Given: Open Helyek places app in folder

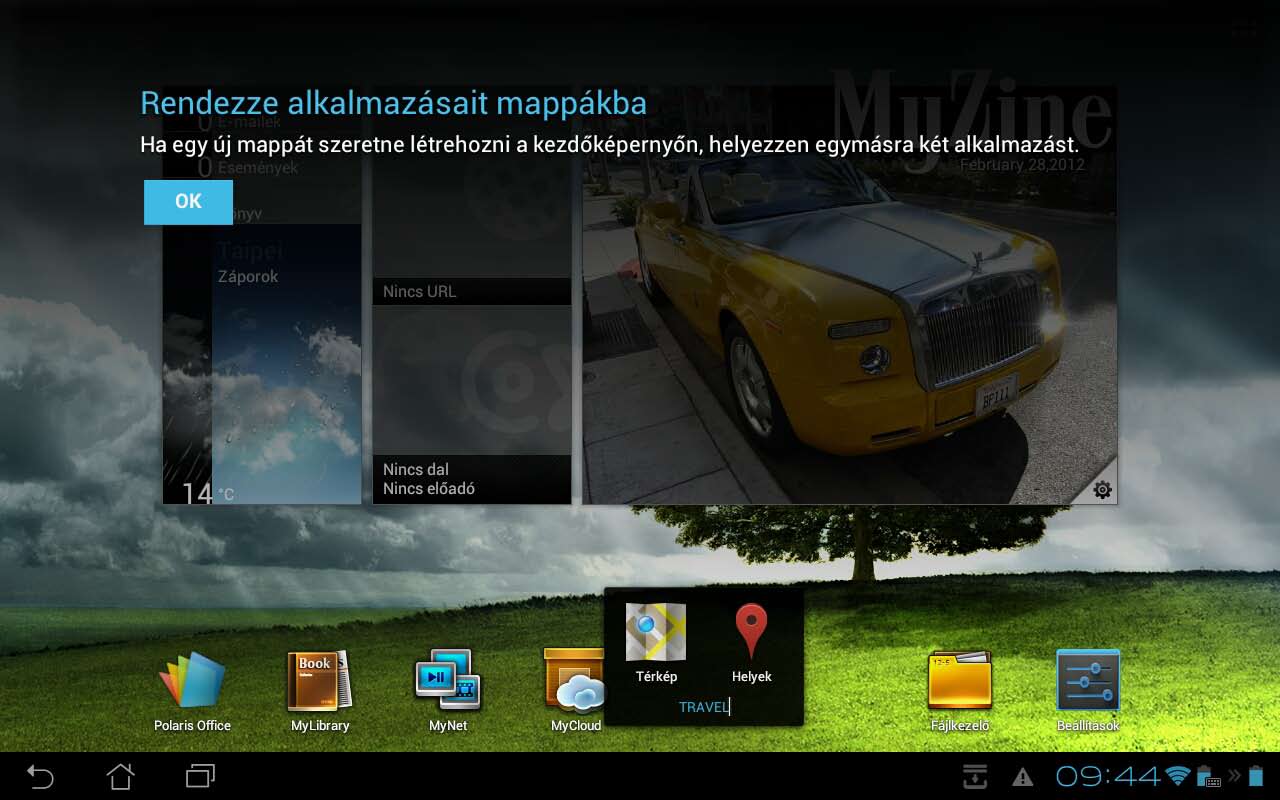Looking at the screenshot, I should [751, 643].
